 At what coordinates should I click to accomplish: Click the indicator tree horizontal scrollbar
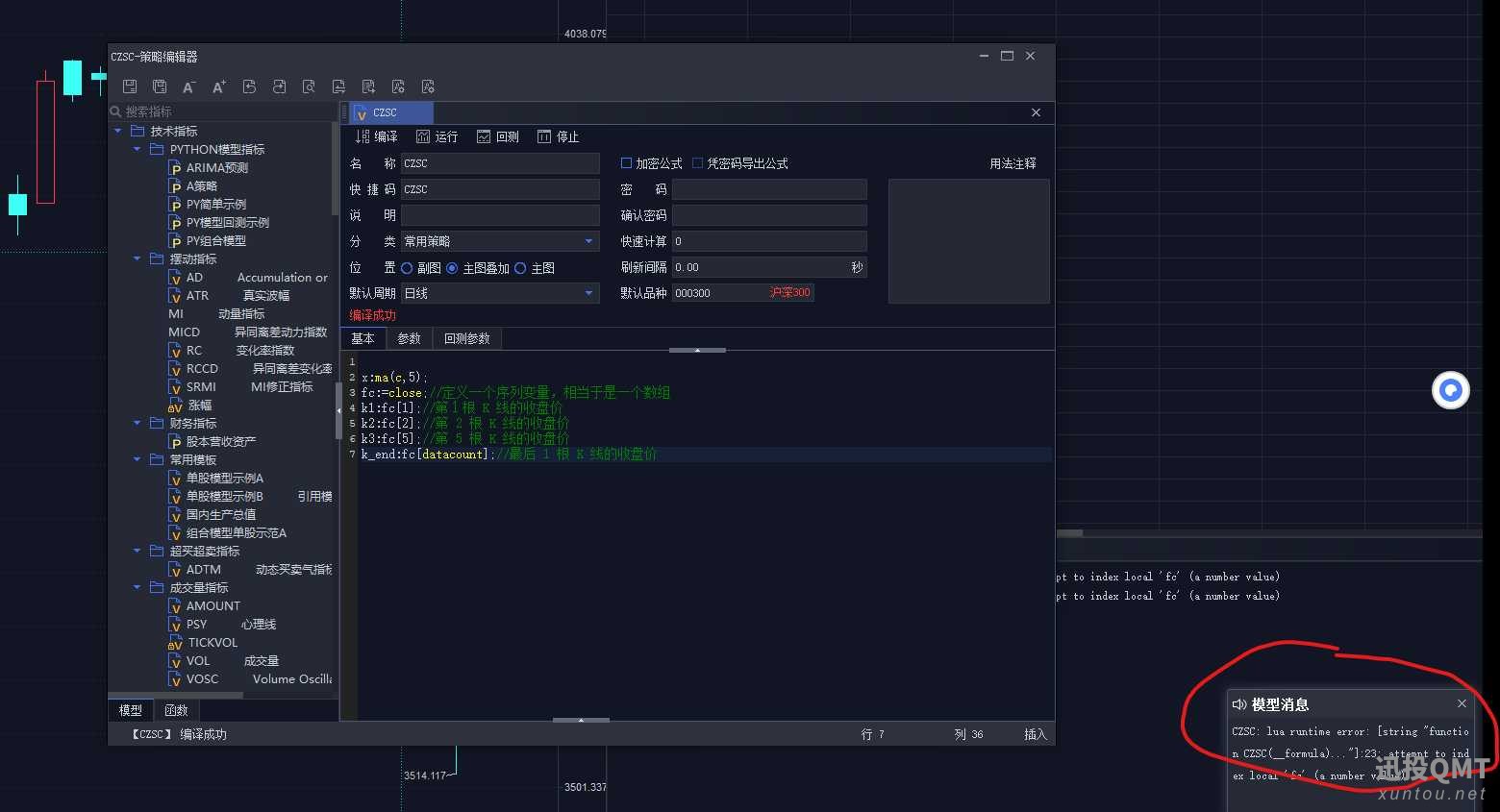pyautogui.click(x=176, y=694)
